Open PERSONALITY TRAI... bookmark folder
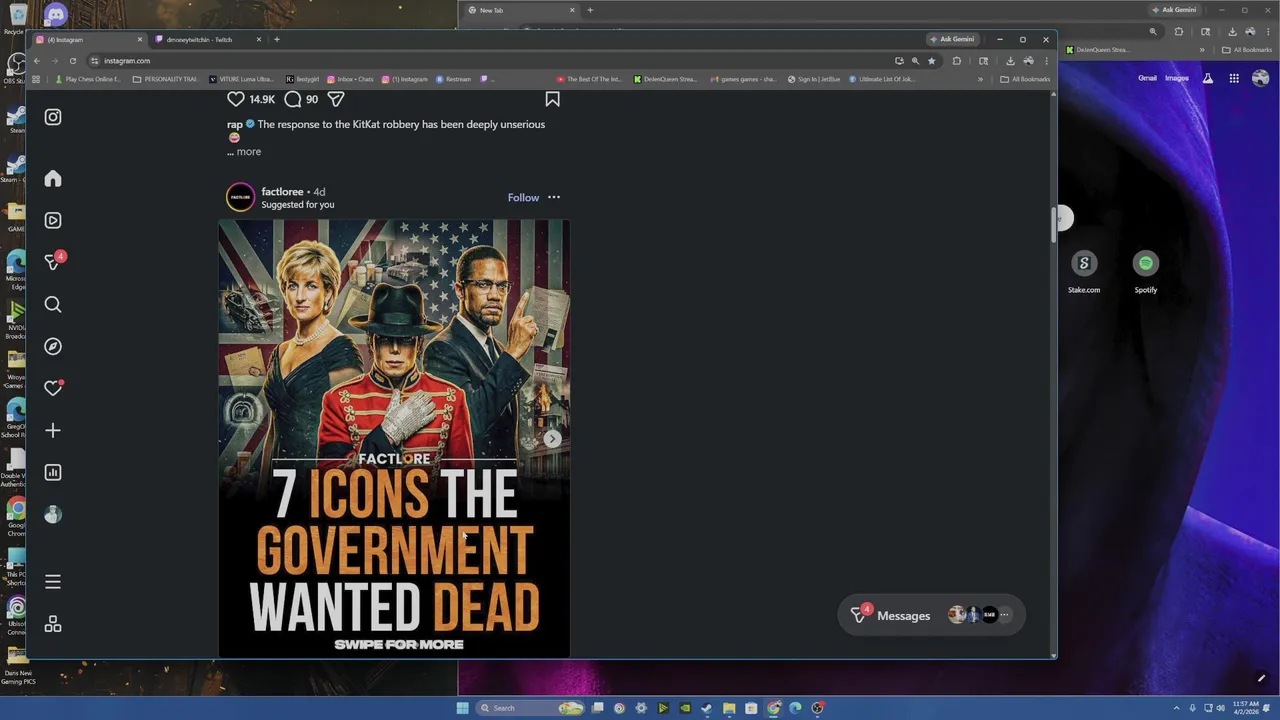Screen dimensions: 1280x720 coord(166,79)
